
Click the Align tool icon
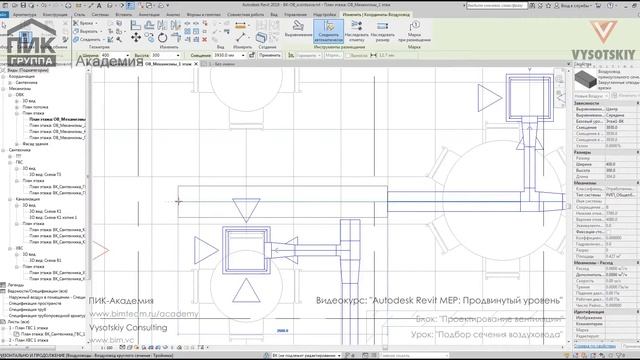pyautogui.click(x=136, y=25)
